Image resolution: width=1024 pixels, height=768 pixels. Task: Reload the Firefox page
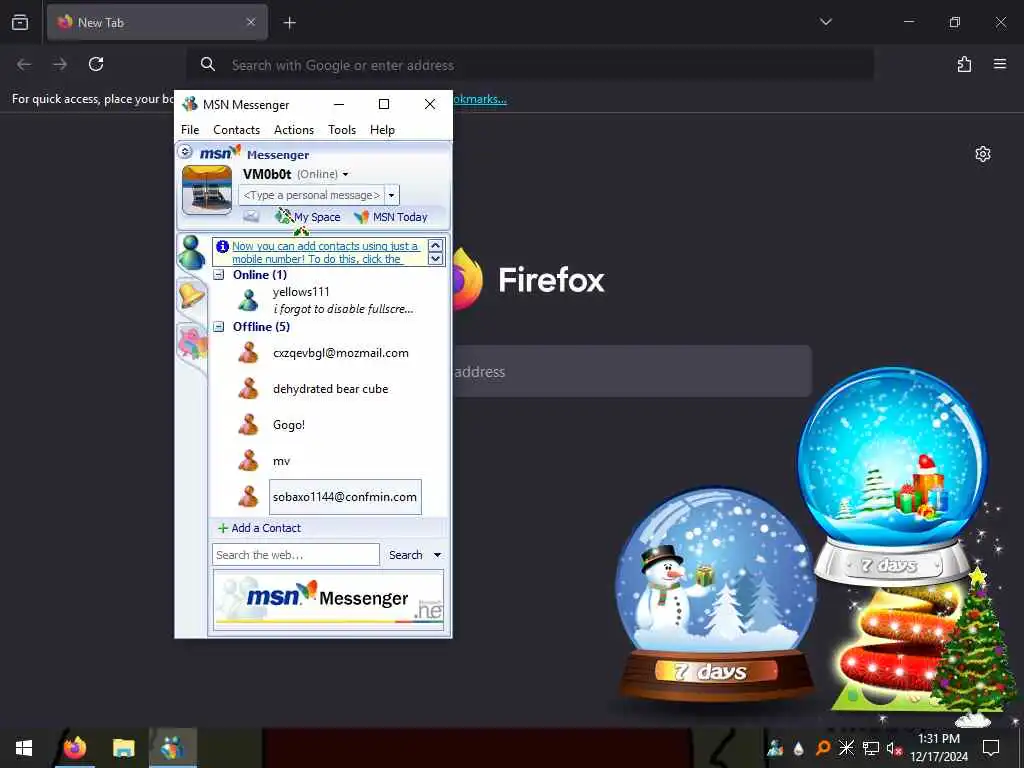coord(96,64)
